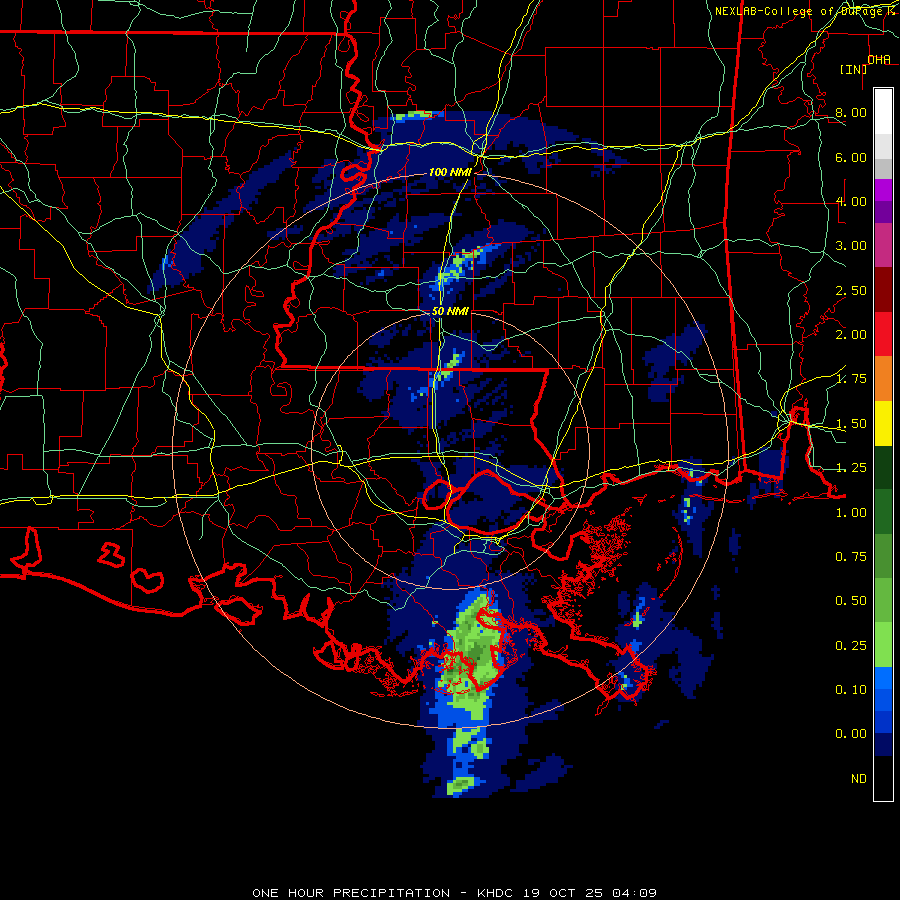This screenshot has height=900, width=900.
Task: Select the 2.50 legend value
Action: [851, 290]
